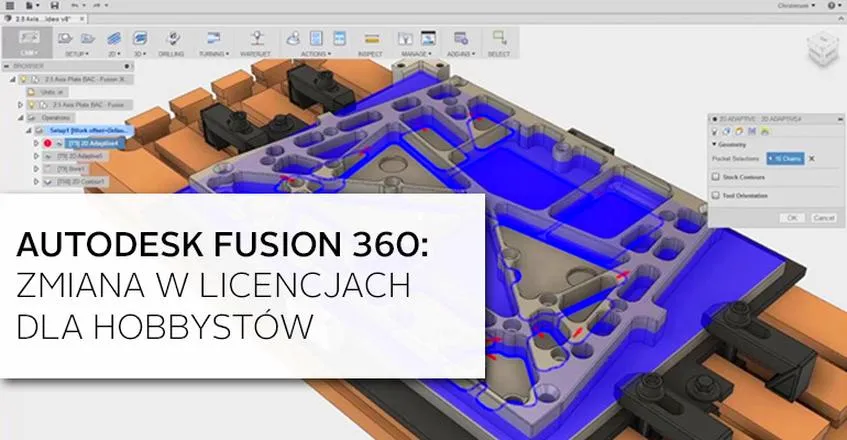The width and height of the screenshot is (847, 440).
Task: Click the 3D milling toolbar icon
Action: pos(140,38)
